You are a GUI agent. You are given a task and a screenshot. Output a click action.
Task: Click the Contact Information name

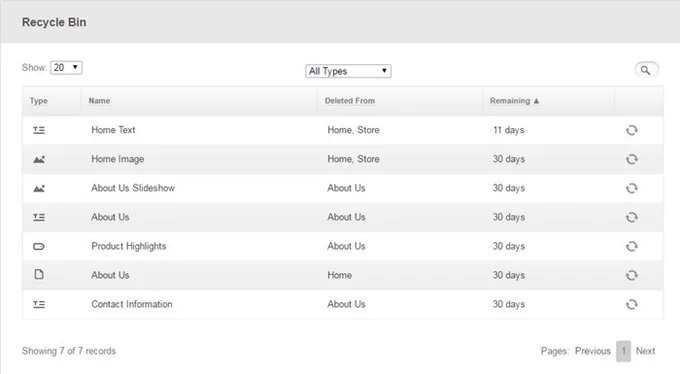[x=132, y=305]
